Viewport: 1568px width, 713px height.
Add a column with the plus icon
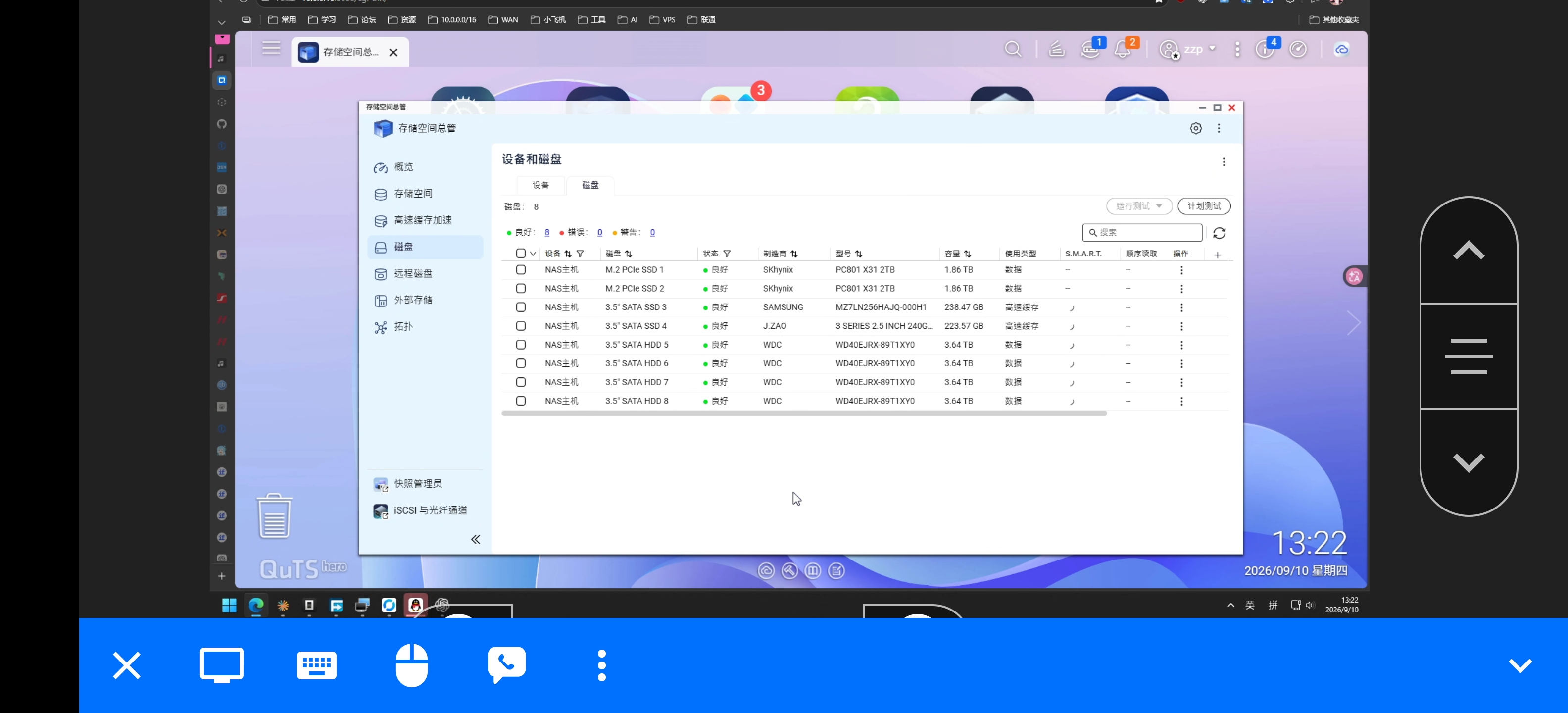pos(1218,255)
